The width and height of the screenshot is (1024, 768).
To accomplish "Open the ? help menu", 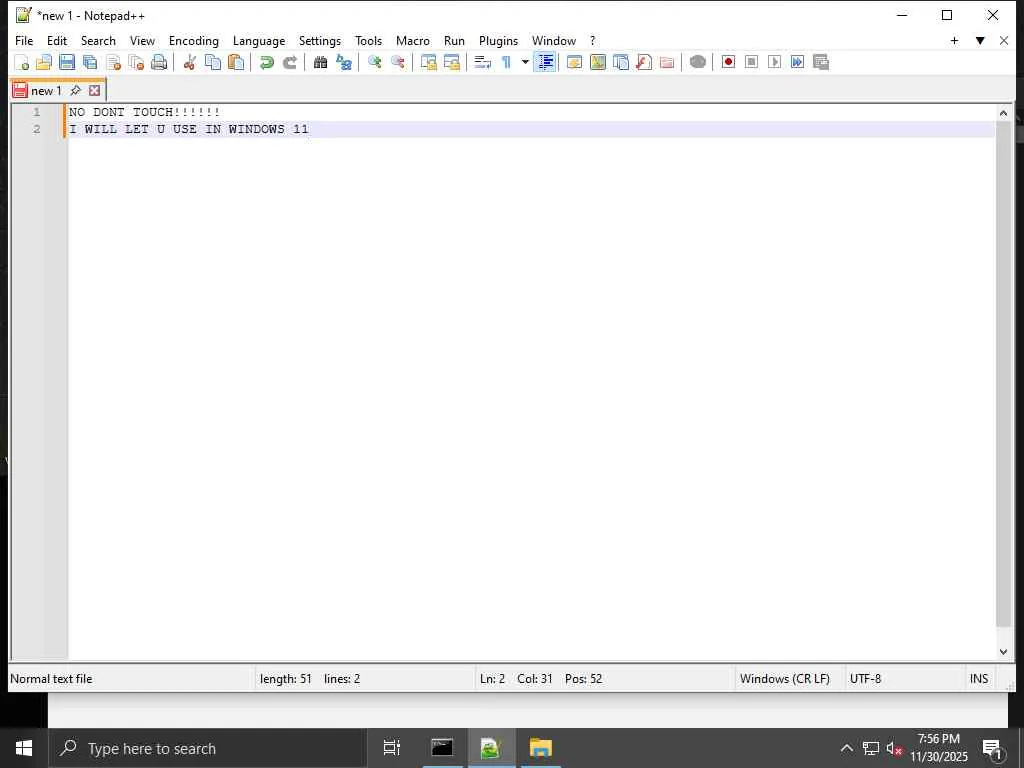I will (x=592, y=40).
